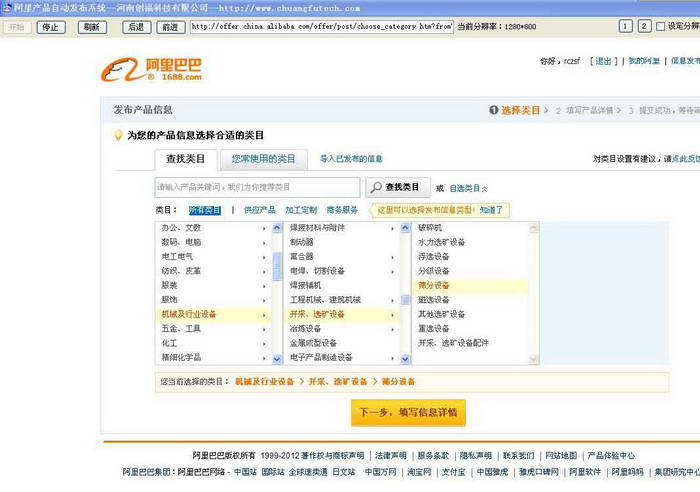Expand the 服饰 category

pos(213,300)
